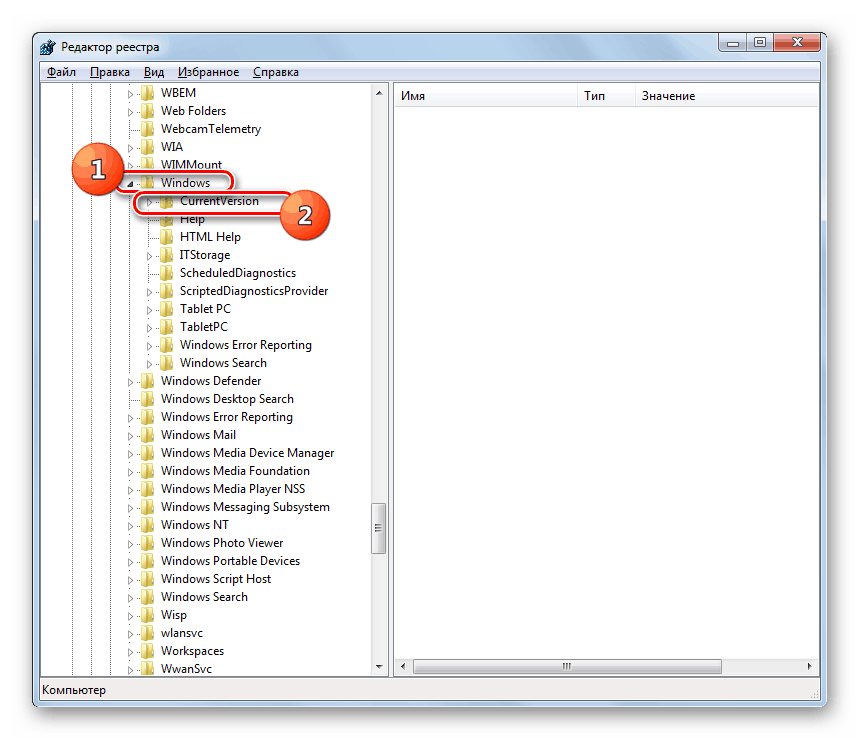Click the Registry Editor title bar icon
The height and width of the screenshot is (740, 860).
pos(48,47)
